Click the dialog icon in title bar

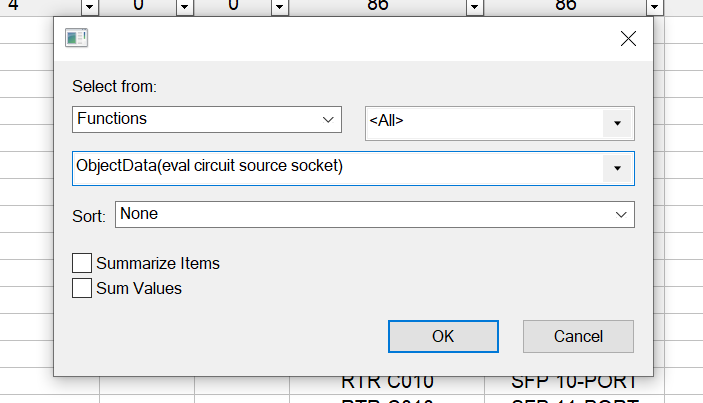tap(76, 39)
